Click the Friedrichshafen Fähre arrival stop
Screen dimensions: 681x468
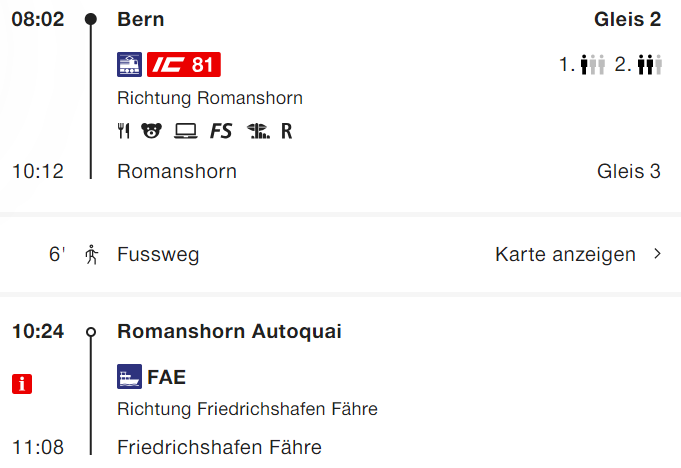click(x=219, y=447)
